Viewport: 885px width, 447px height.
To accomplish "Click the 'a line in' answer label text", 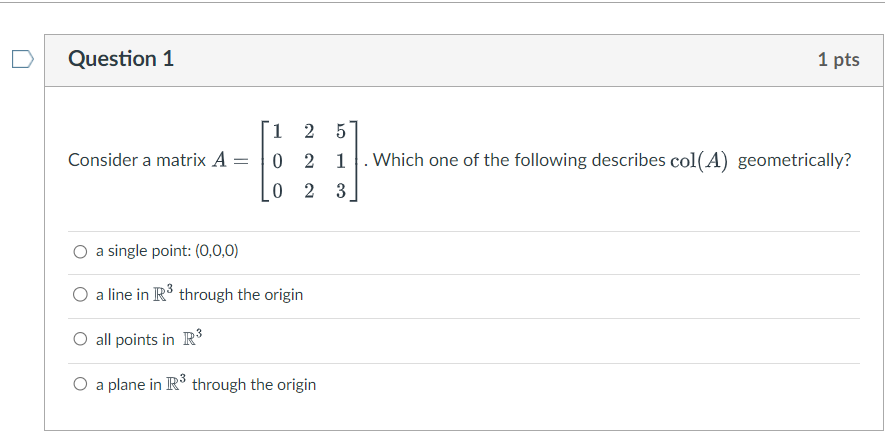I will [x=122, y=295].
